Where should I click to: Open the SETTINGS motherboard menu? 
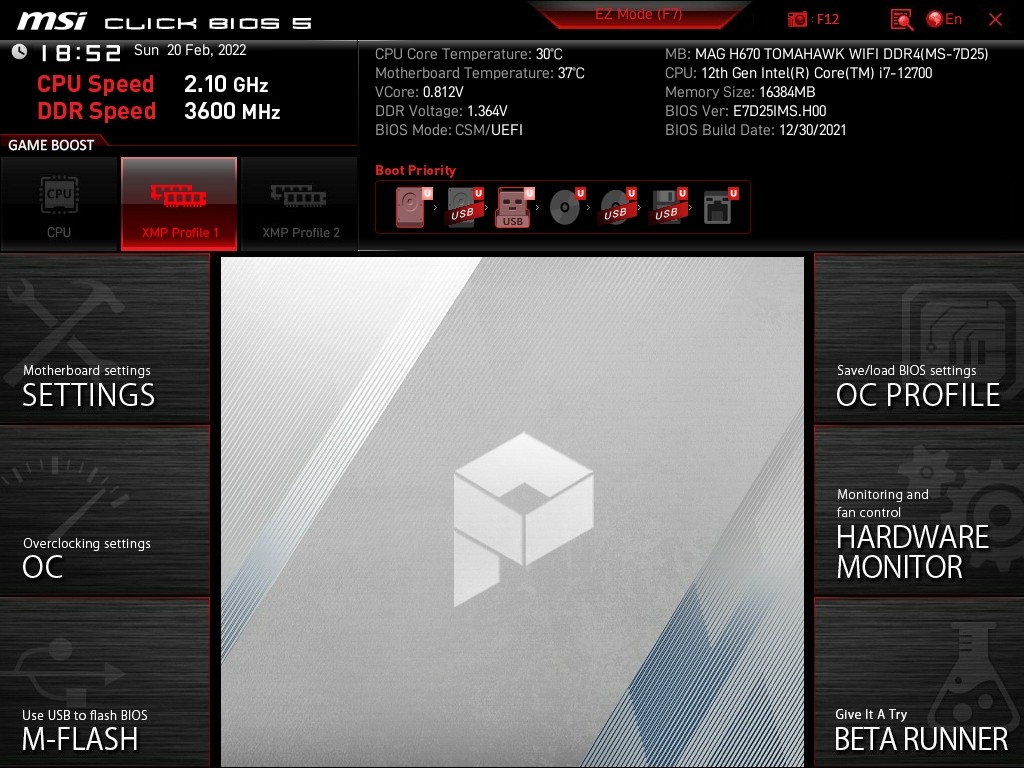click(x=104, y=338)
